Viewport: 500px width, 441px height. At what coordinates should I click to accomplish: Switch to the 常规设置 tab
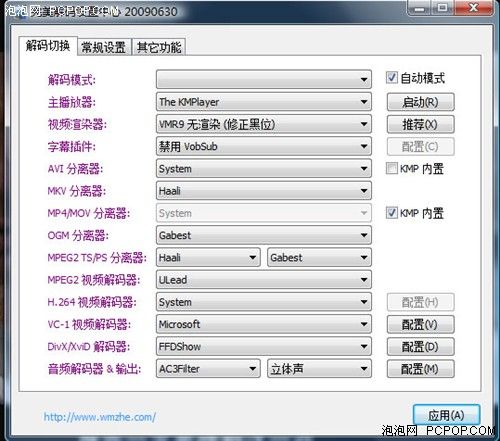tap(104, 47)
